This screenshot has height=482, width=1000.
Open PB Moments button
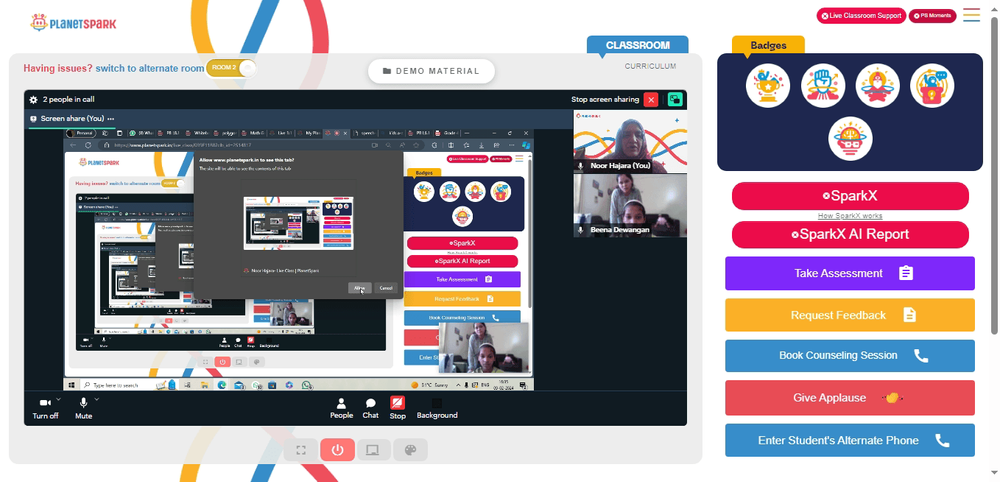point(932,16)
